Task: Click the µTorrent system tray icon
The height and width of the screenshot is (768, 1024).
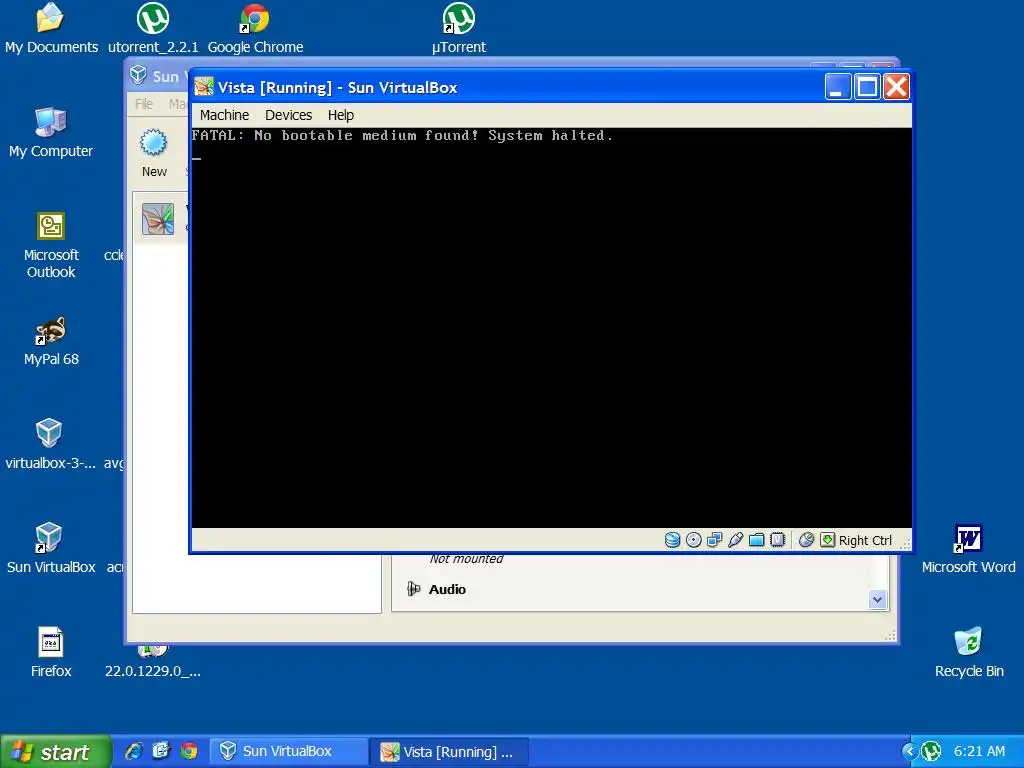Action: [x=931, y=752]
